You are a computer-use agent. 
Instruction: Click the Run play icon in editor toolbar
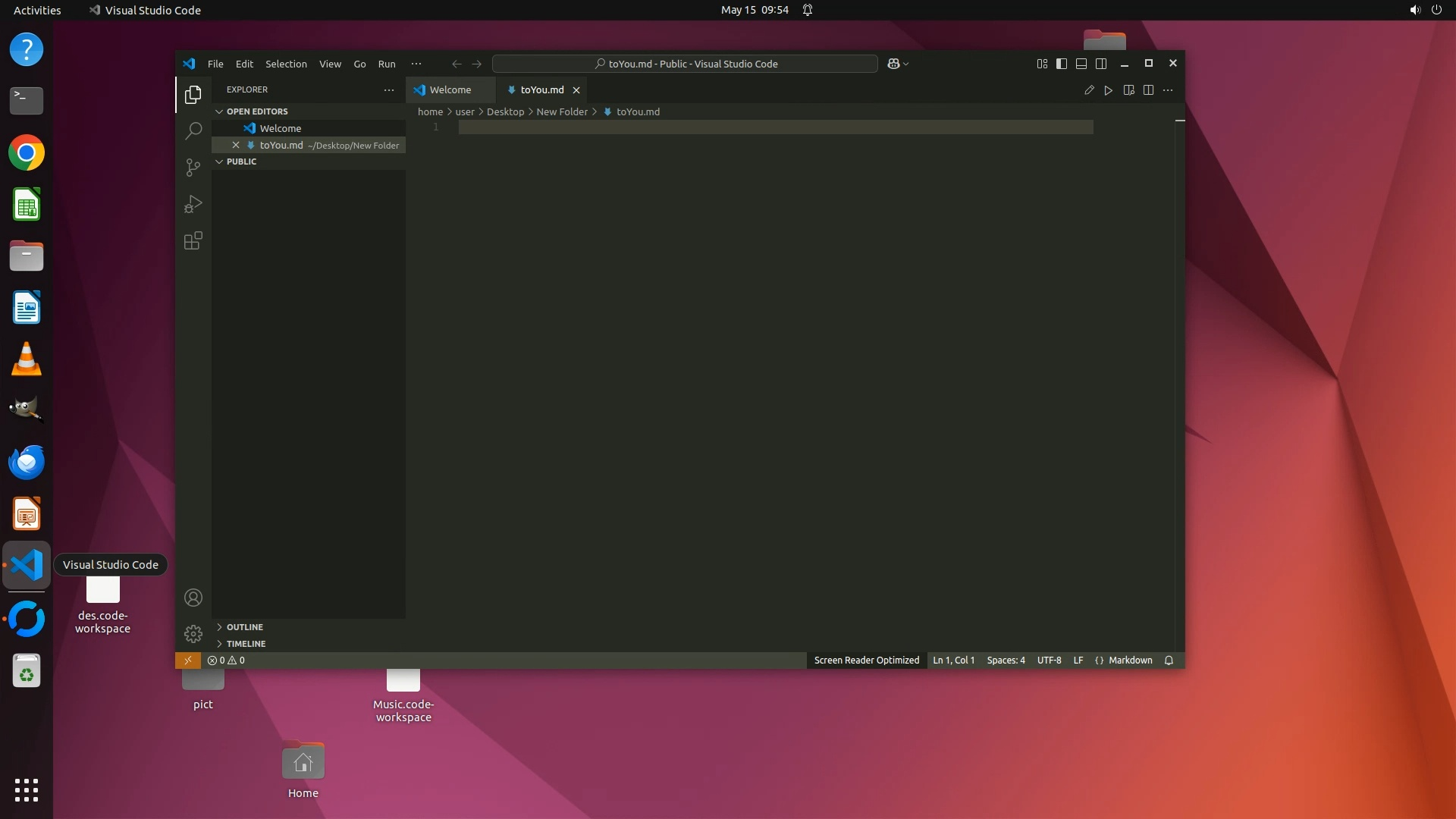coord(1109,90)
